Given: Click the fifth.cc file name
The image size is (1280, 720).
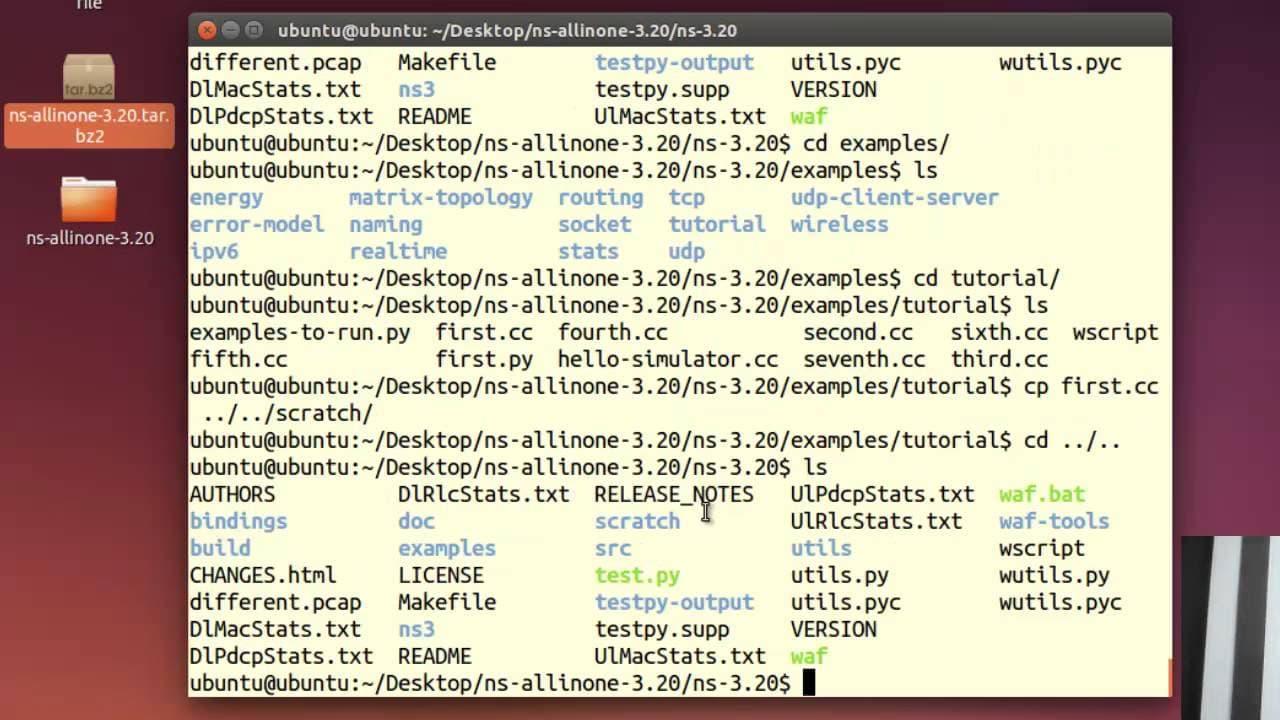Looking at the screenshot, I should click(x=239, y=360).
